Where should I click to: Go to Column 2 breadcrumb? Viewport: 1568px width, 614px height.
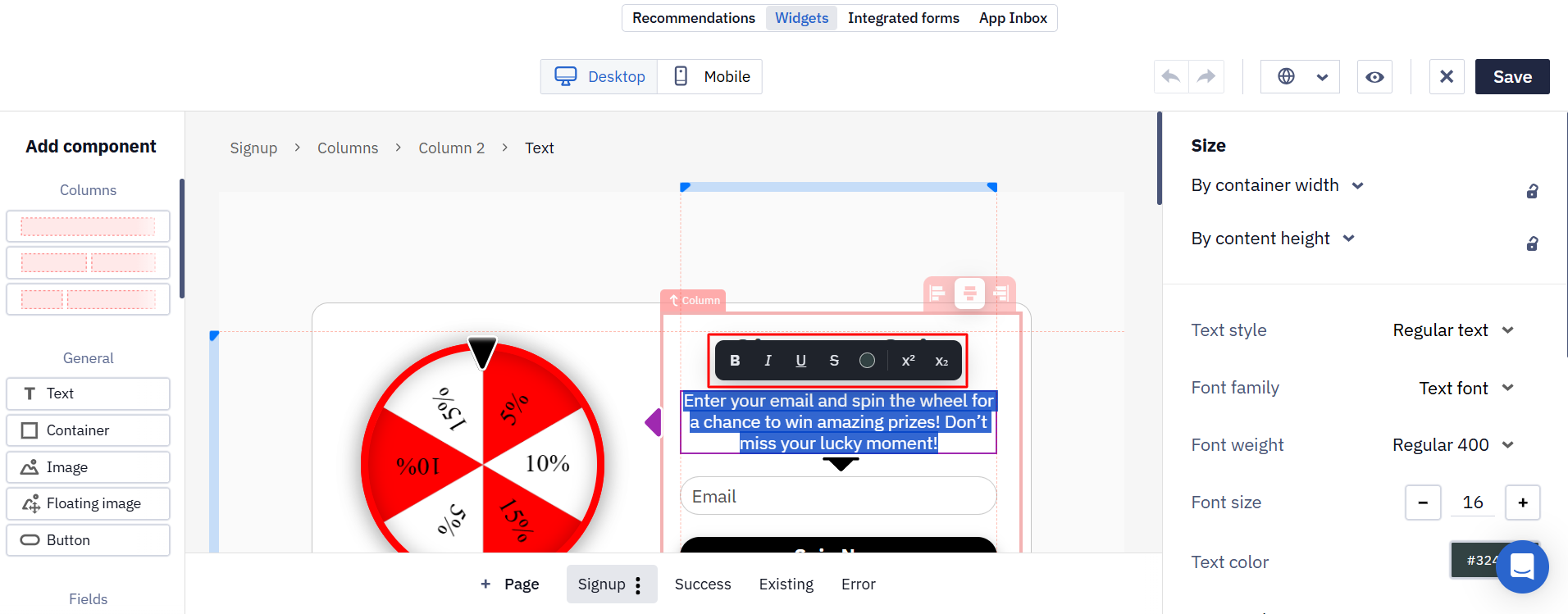452,148
